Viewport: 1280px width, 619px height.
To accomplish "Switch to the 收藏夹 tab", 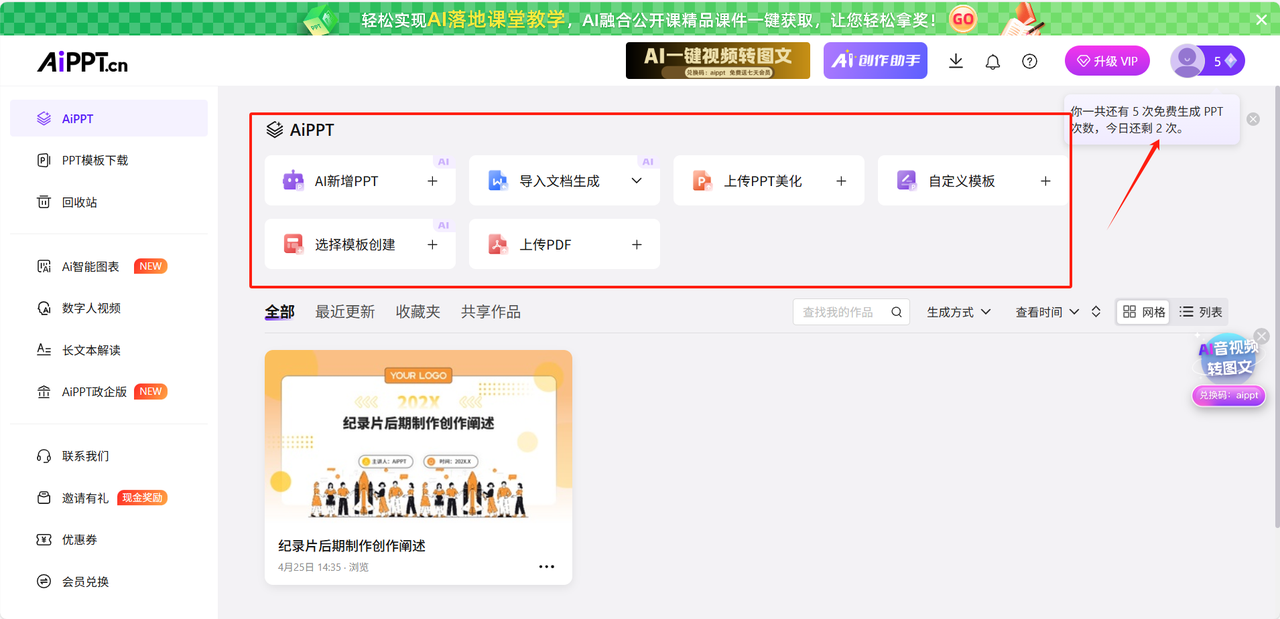I will coord(418,312).
